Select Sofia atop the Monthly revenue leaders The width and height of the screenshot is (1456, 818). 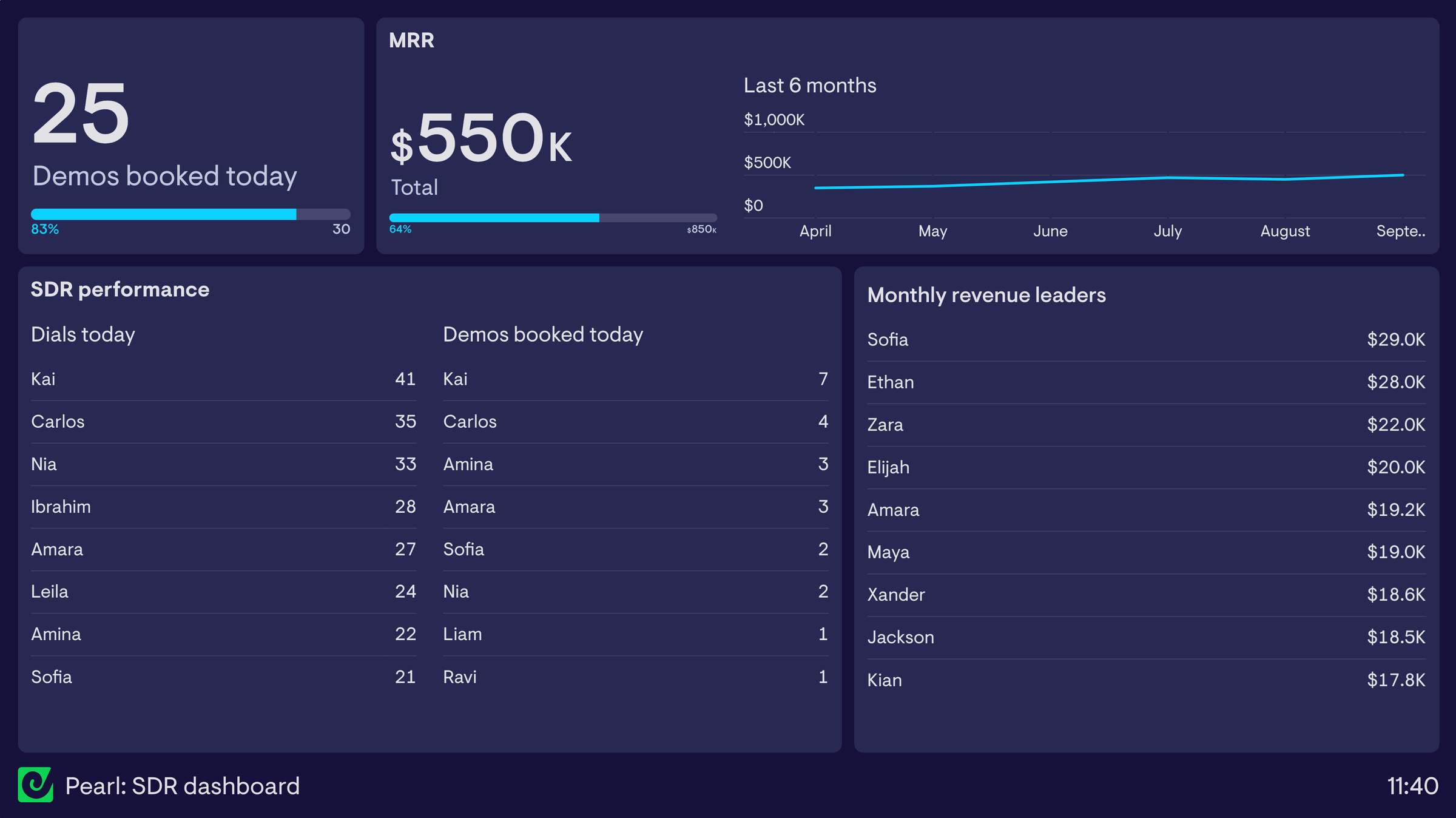(888, 340)
